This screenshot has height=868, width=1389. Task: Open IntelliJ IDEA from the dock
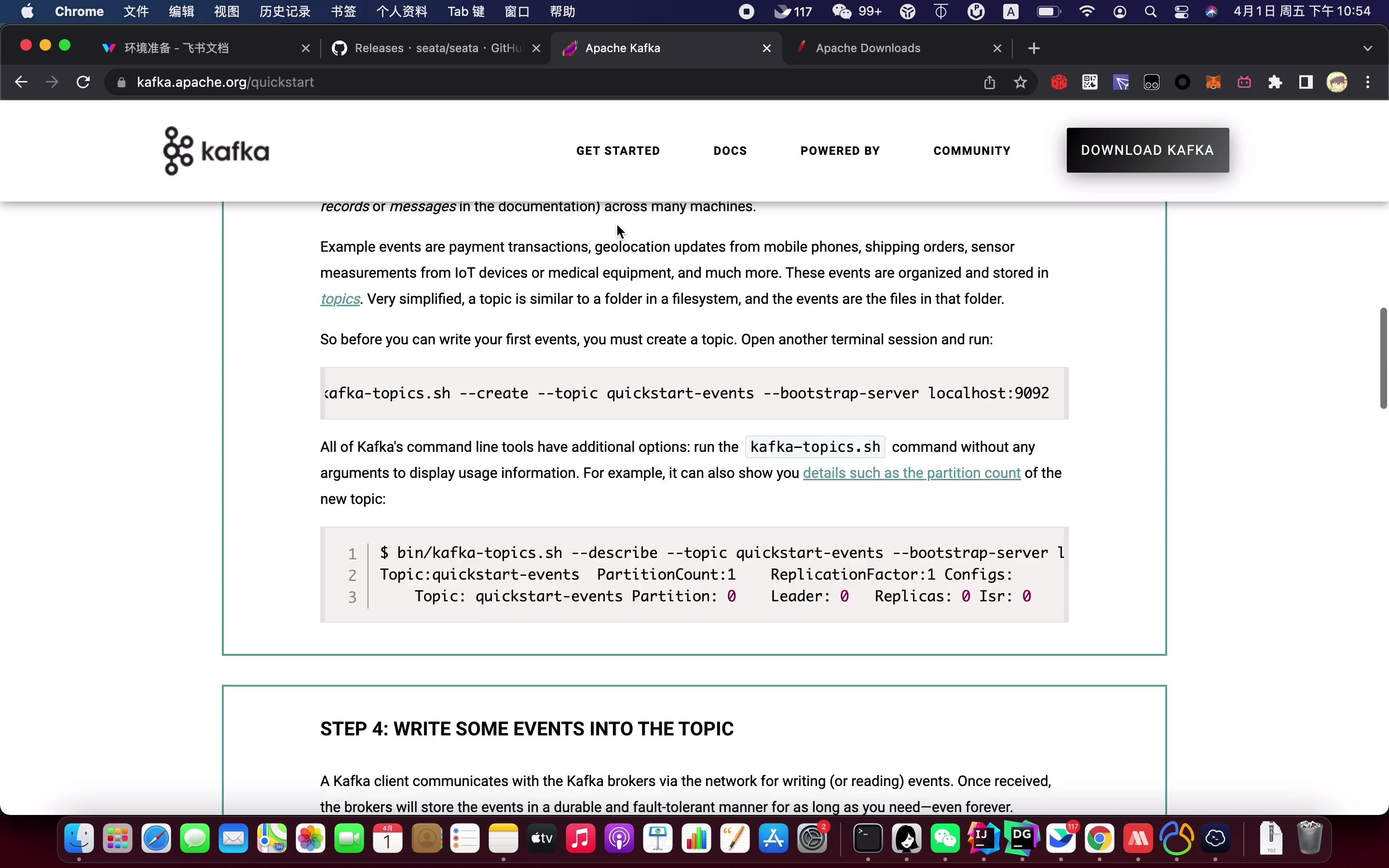pos(983,839)
